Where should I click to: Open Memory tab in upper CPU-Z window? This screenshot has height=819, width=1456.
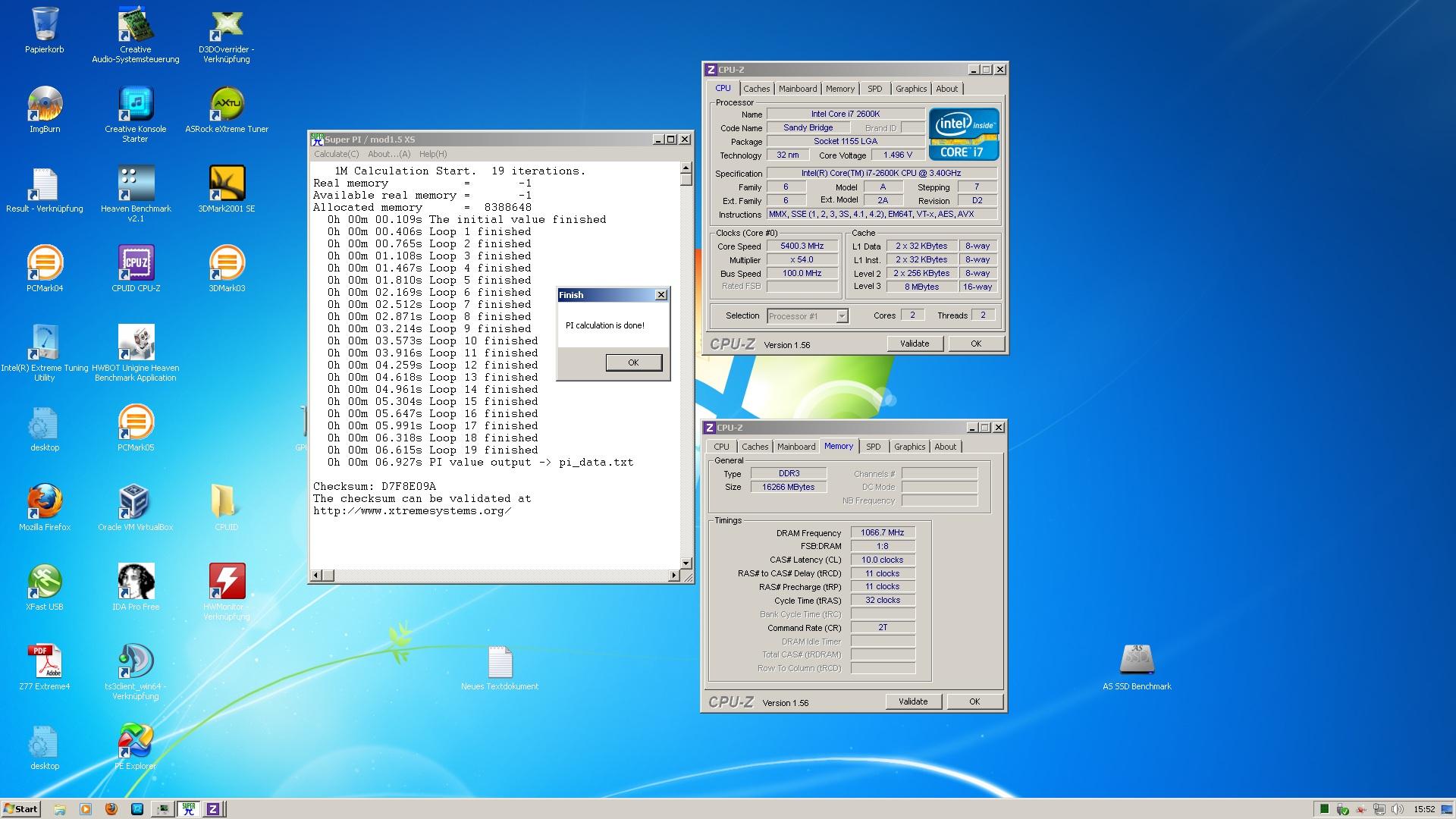tap(840, 89)
